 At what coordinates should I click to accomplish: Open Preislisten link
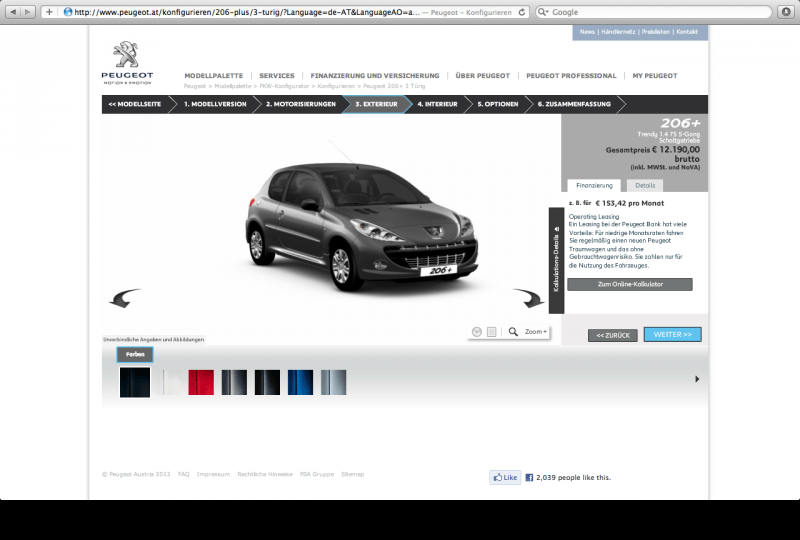coord(656,32)
